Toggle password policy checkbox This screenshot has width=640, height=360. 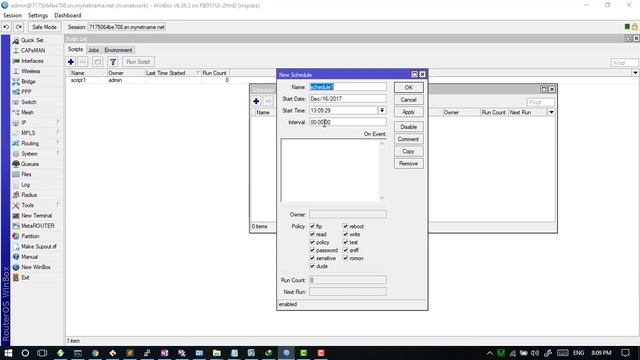click(312, 250)
